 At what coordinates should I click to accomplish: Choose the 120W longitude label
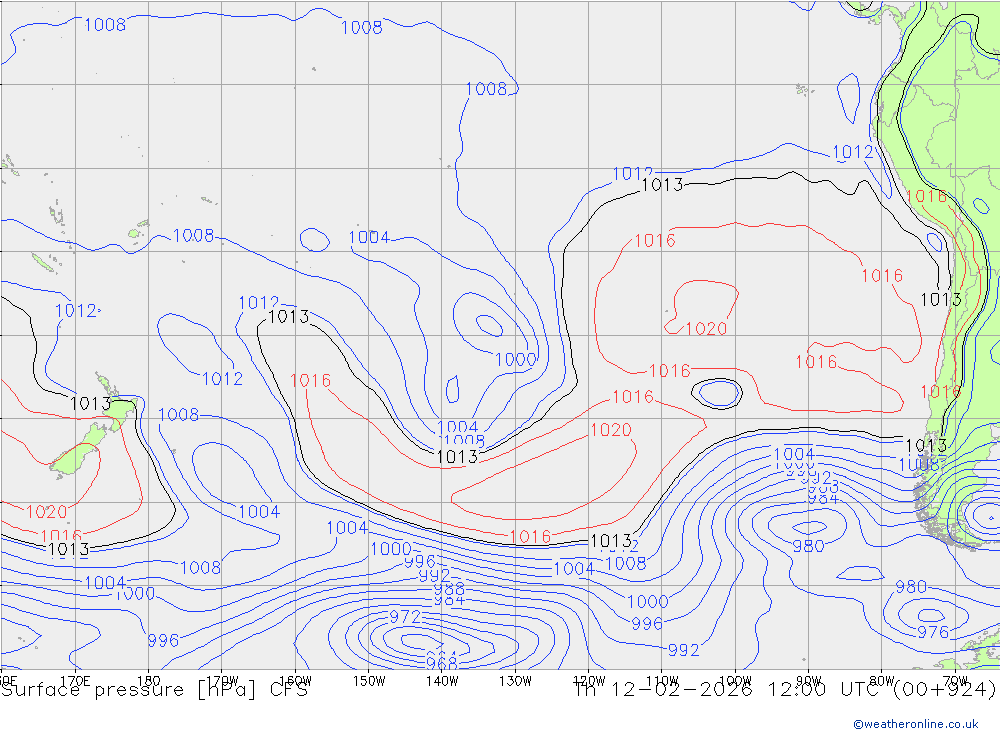click(589, 681)
